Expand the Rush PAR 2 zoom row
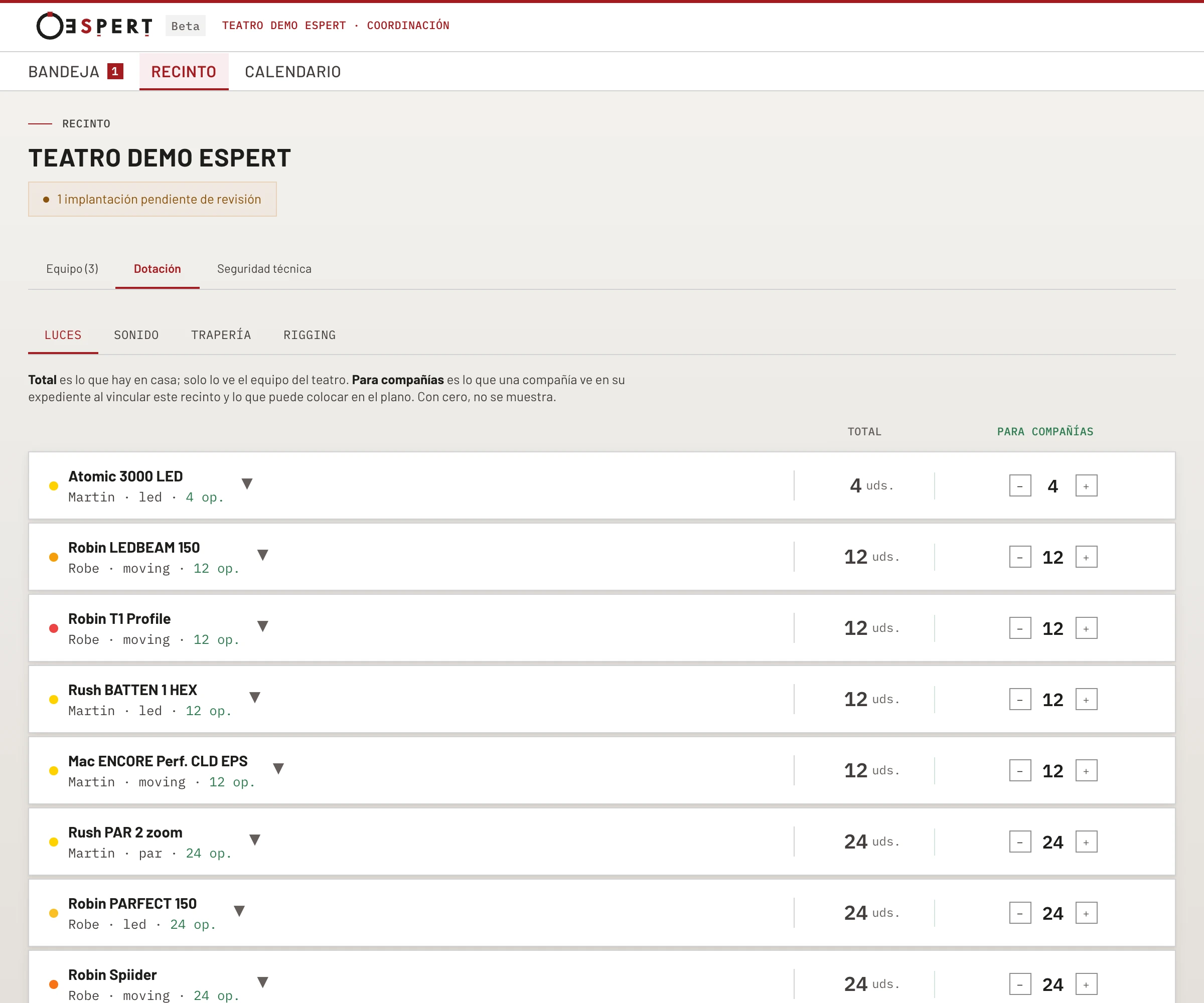This screenshot has width=1204, height=1003. pyautogui.click(x=255, y=840)
